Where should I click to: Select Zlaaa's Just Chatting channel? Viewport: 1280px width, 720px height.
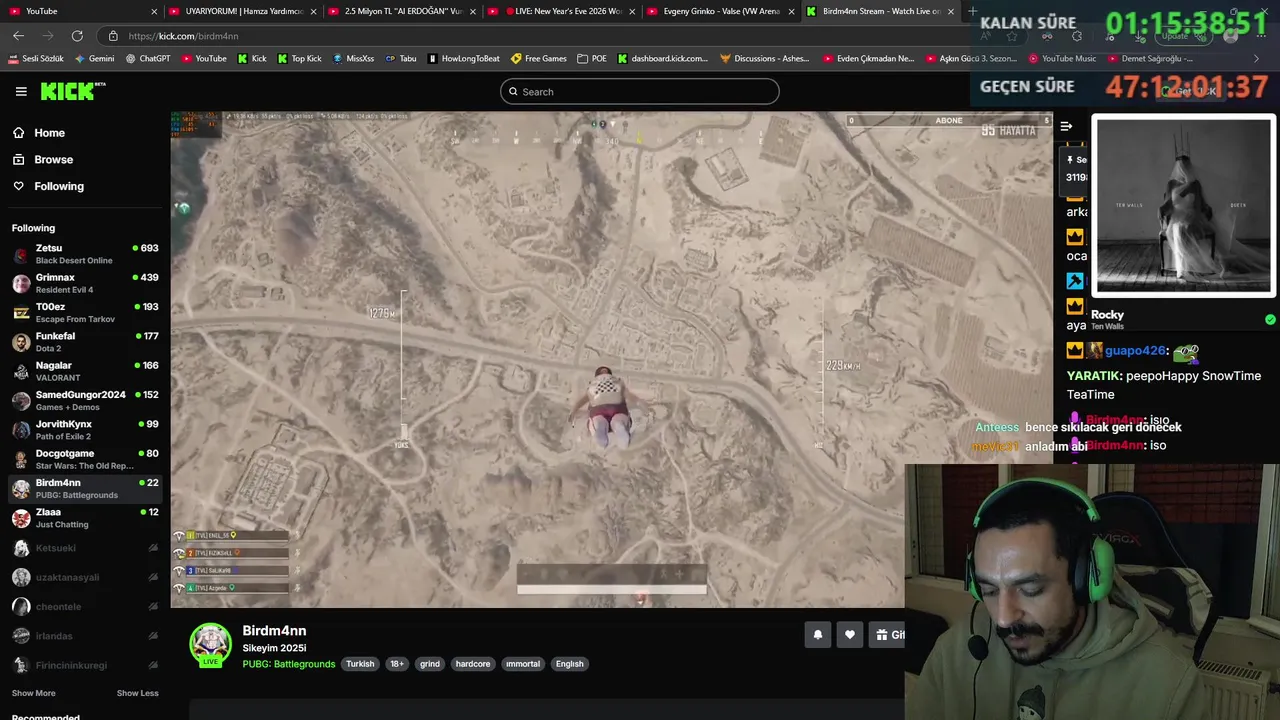85,518
